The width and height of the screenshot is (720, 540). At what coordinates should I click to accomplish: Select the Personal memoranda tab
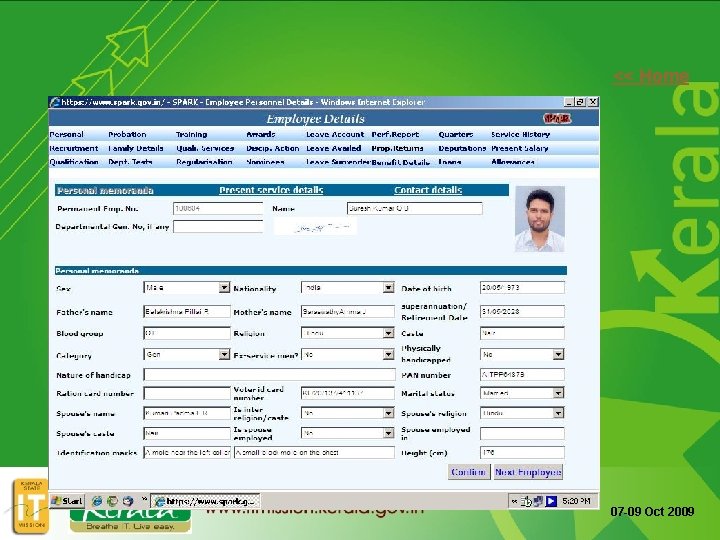[106, 191]
